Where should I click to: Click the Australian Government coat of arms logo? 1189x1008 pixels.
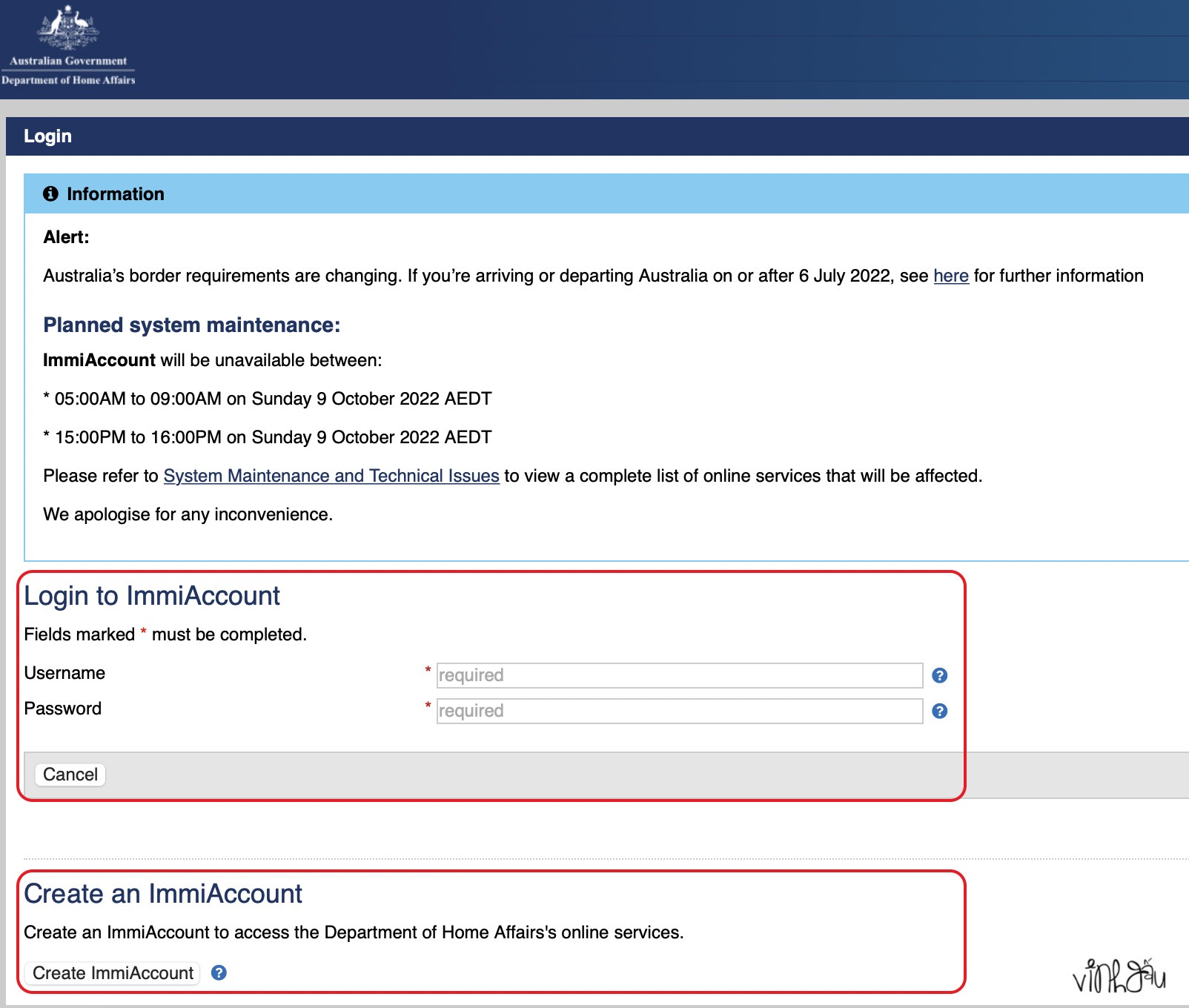point(68,27)
